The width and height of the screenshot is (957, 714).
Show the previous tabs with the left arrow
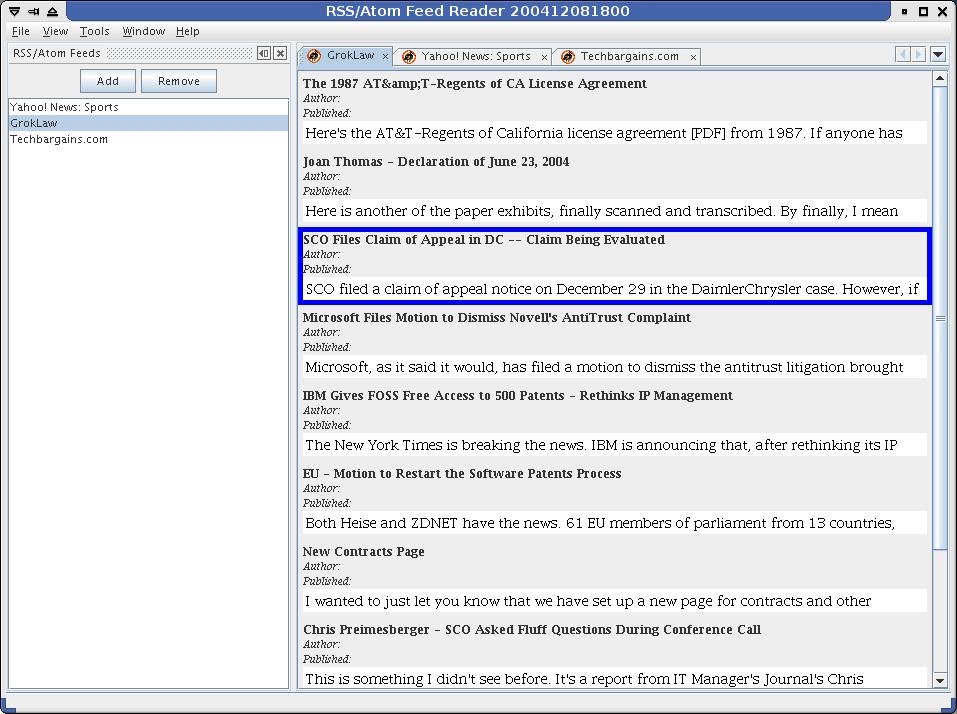tap(903, 54)
